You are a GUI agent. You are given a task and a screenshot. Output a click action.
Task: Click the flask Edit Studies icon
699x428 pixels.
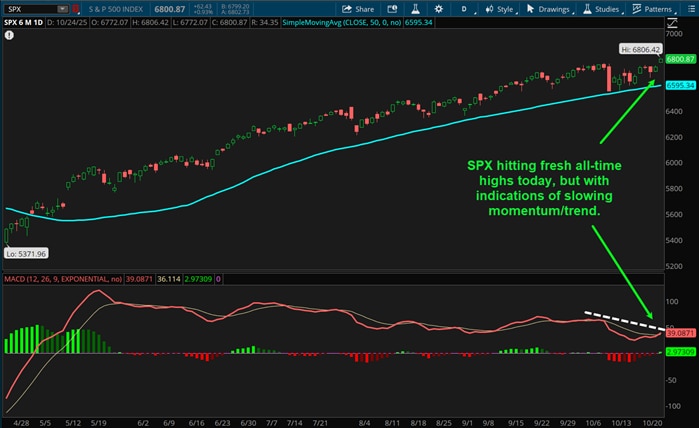tap(415, 9)
